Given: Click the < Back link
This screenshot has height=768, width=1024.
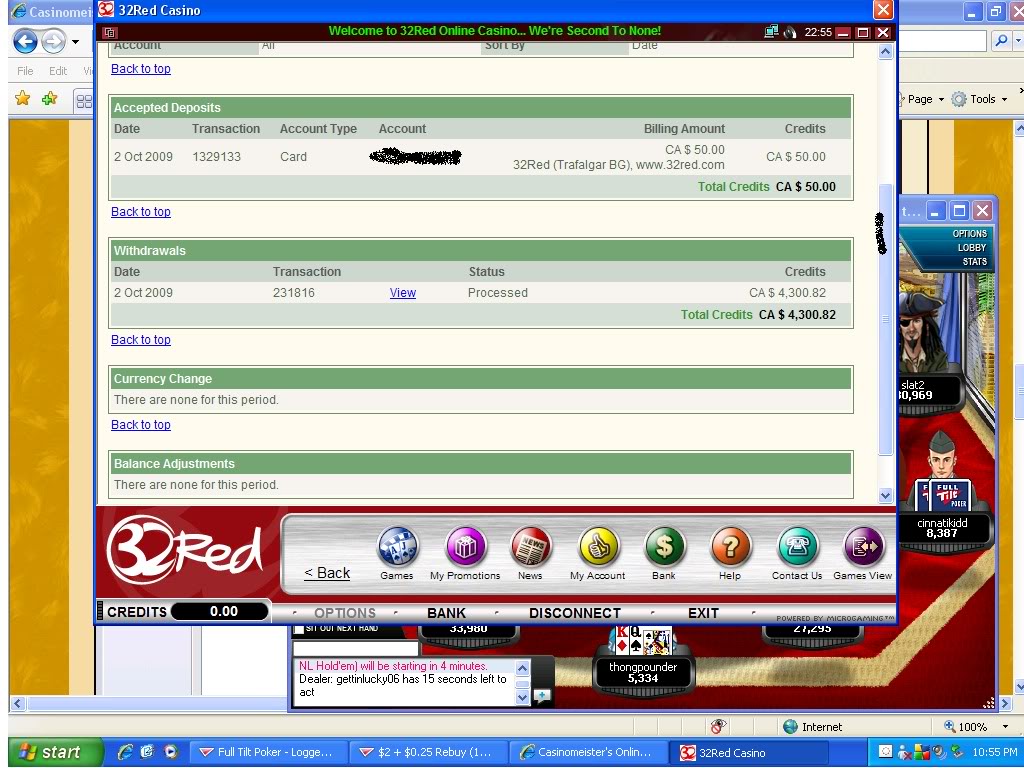Looking at the screenshot, I should [x=327, y=573].
